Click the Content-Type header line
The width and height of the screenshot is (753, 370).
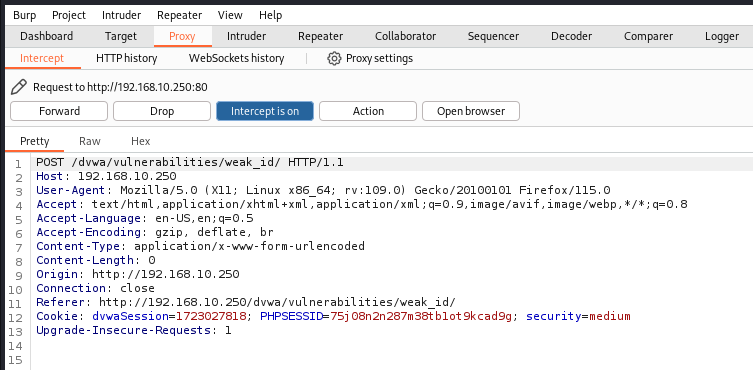point(201,246)
